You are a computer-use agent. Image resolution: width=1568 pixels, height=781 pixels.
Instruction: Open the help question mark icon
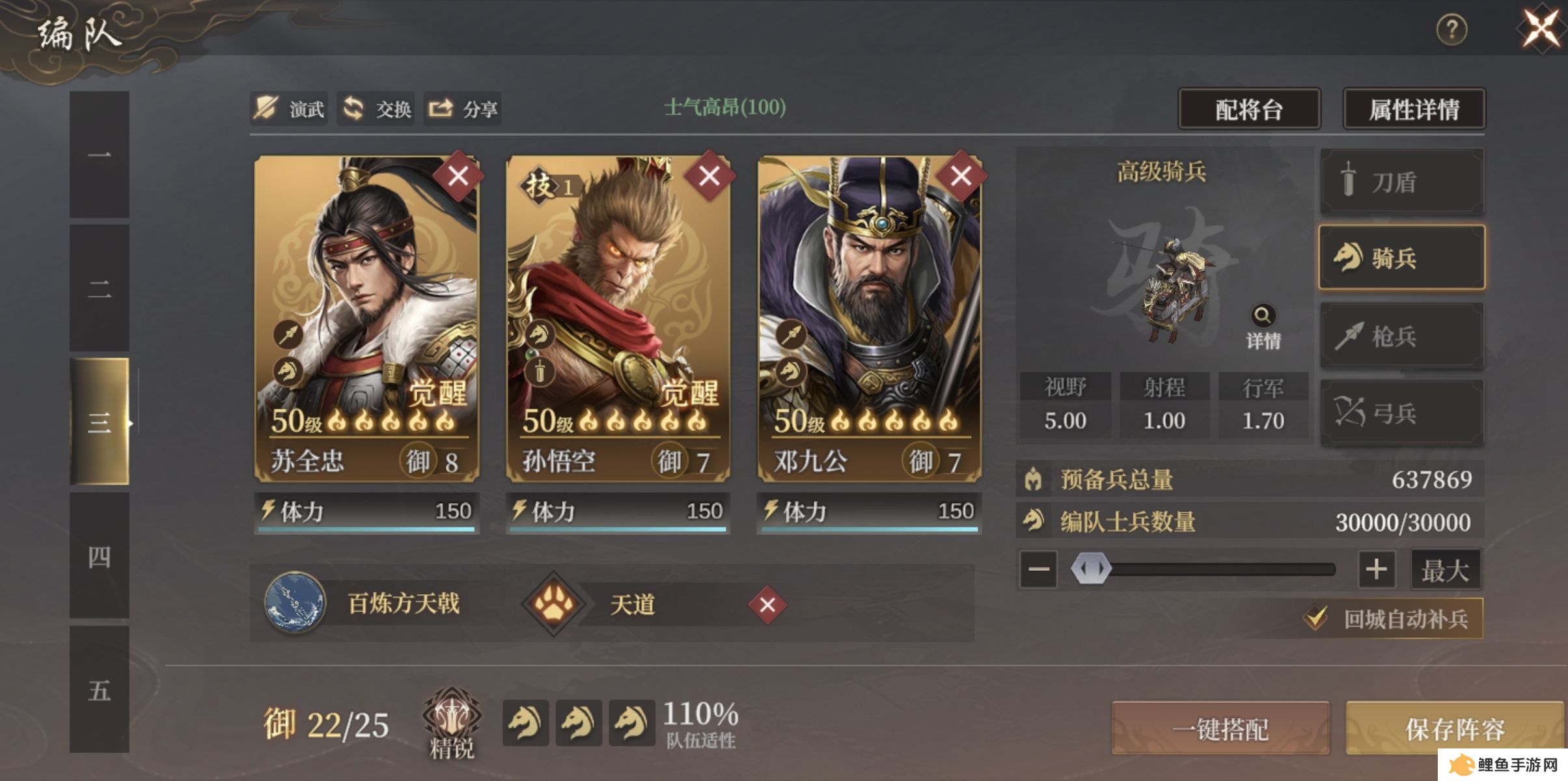1451,30
